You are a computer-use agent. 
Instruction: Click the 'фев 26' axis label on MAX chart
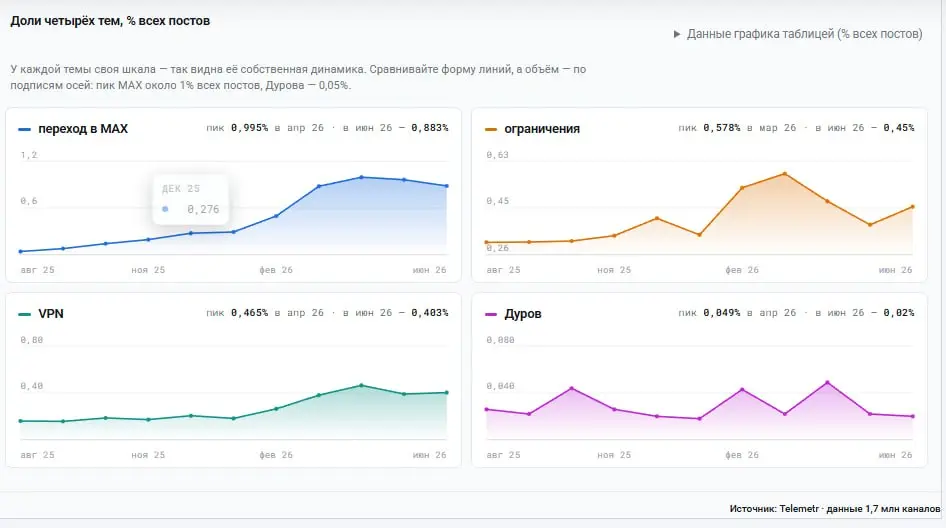coord(276,270)
